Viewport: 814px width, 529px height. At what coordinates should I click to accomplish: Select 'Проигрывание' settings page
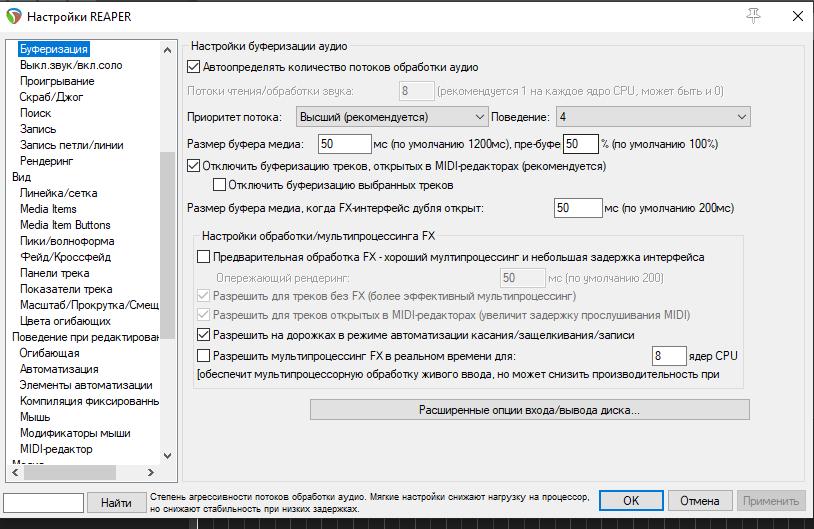coord(57,81)
